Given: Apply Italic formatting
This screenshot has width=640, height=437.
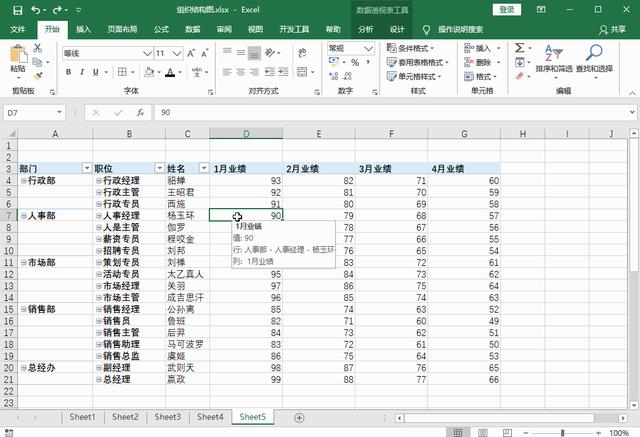Looking at the screenshot, I should 82,72.
